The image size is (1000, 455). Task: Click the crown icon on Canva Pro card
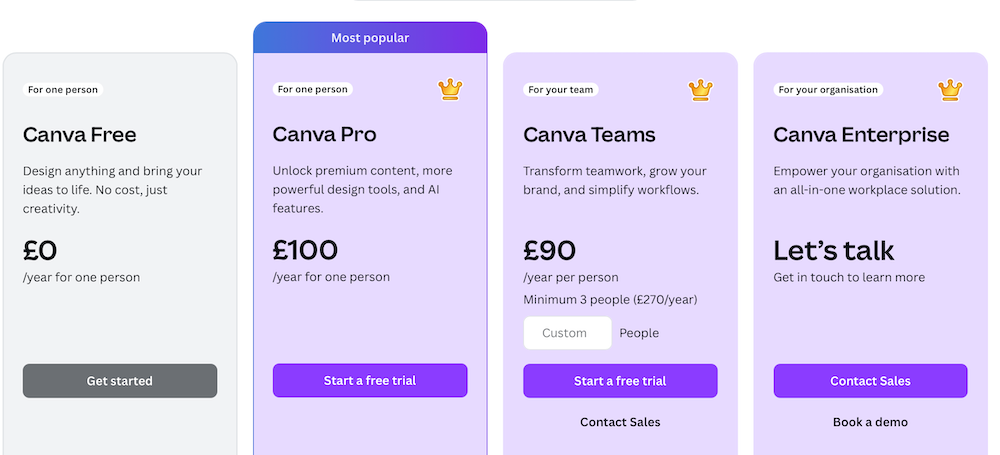[x=450, y=90]
